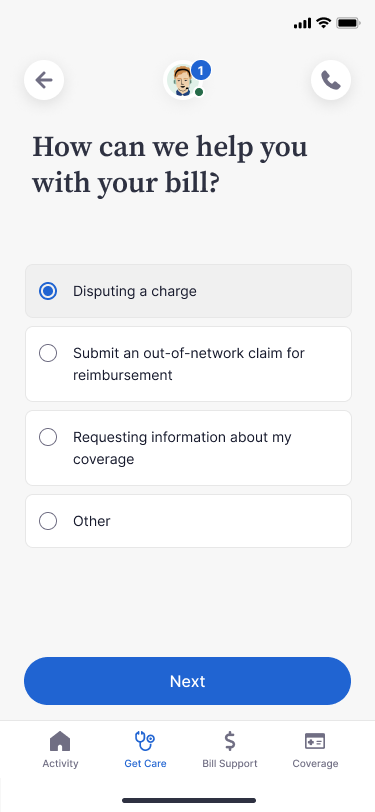Tap the Get Care stethoscope icon
Screen dimensions: 375x812
pyautogui.click(x=145, y=741)
